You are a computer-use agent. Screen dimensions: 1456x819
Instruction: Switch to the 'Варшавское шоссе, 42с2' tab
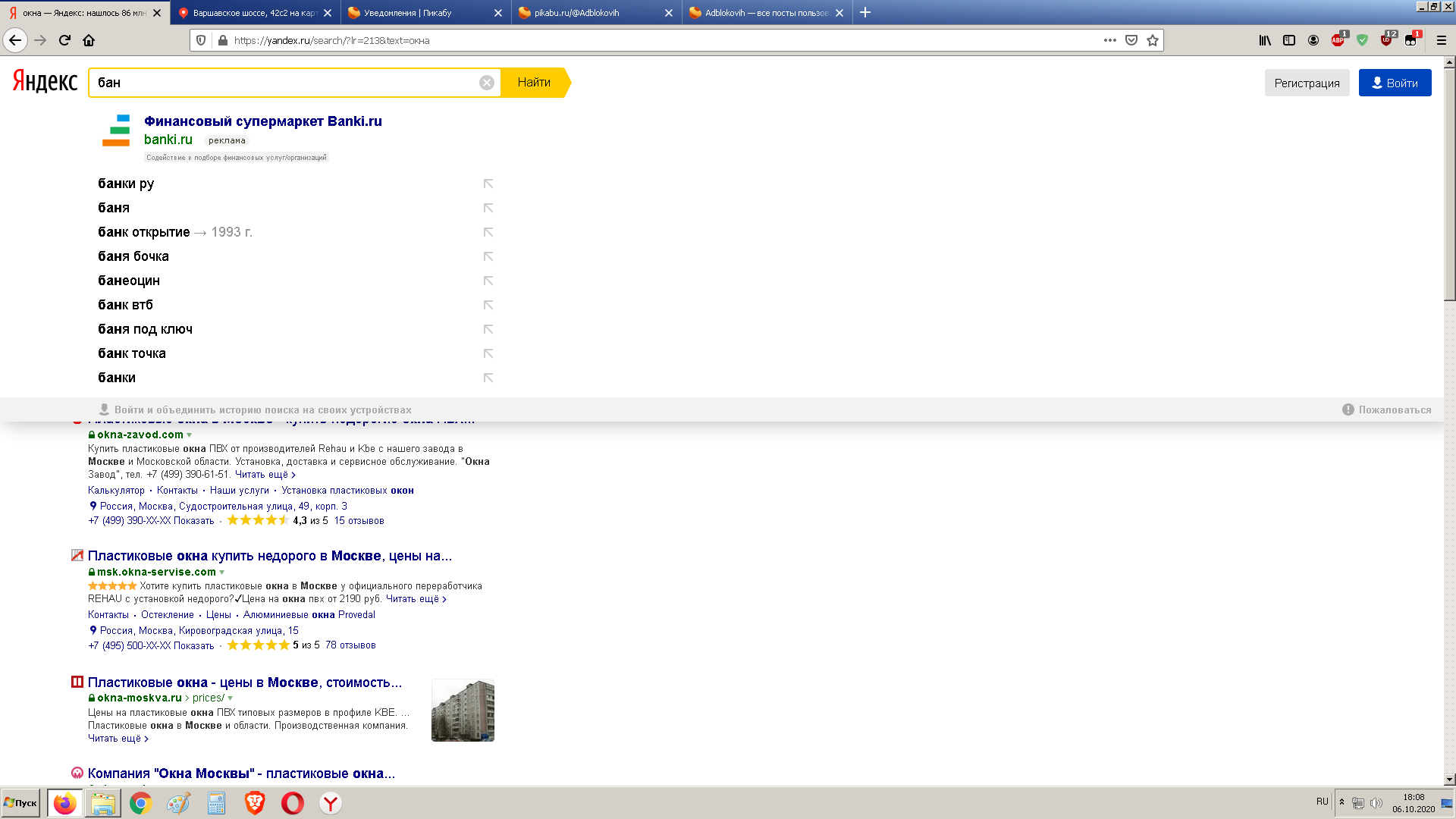[x=255, y=13]
